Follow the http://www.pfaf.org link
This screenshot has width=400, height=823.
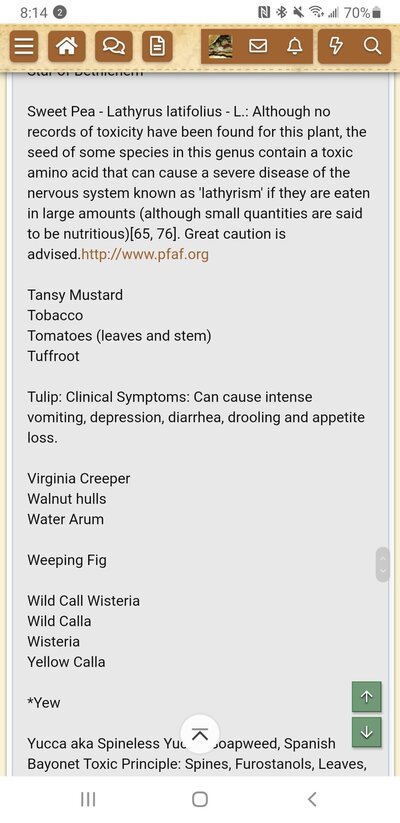(145, 255)
